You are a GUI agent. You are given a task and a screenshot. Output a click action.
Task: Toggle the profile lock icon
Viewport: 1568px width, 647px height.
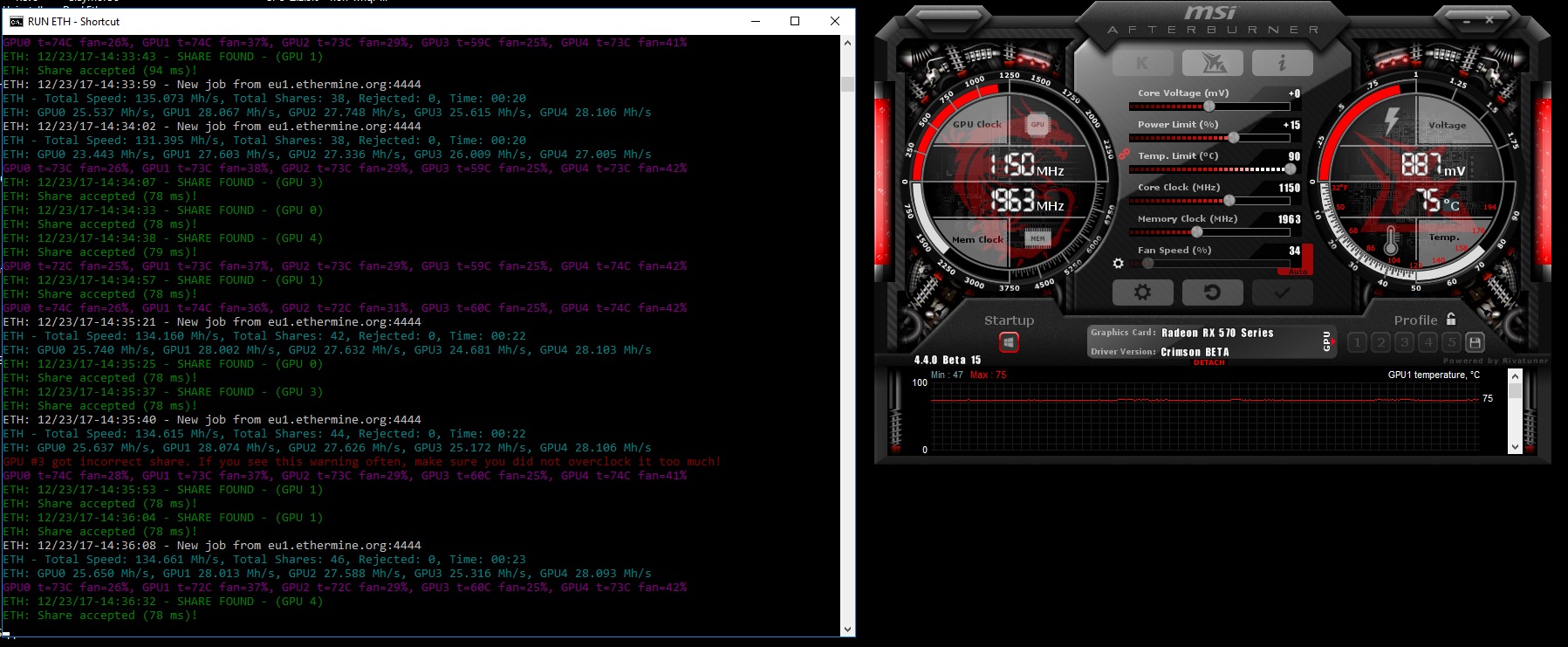pyautogui.click(x=1451, y=320)
